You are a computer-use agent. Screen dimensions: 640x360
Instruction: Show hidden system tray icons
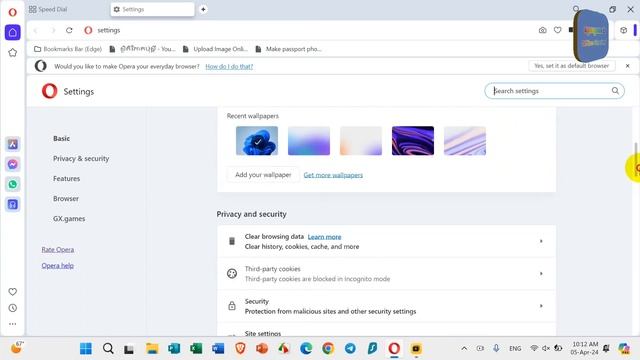pyautogui.click(x=464, y=349)
